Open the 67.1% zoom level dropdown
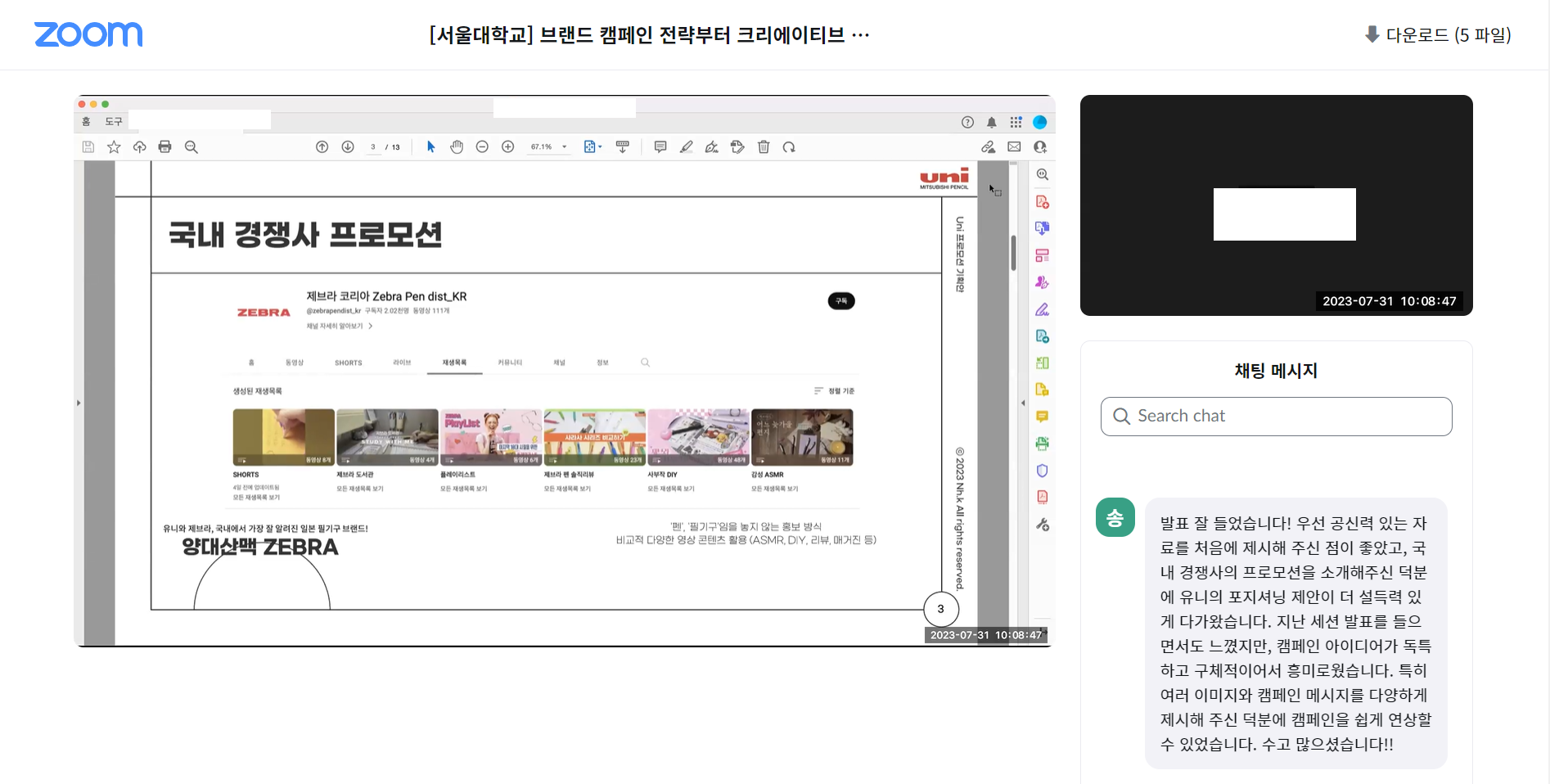The height and width of the screenshot is (784, 1550). 548,147
